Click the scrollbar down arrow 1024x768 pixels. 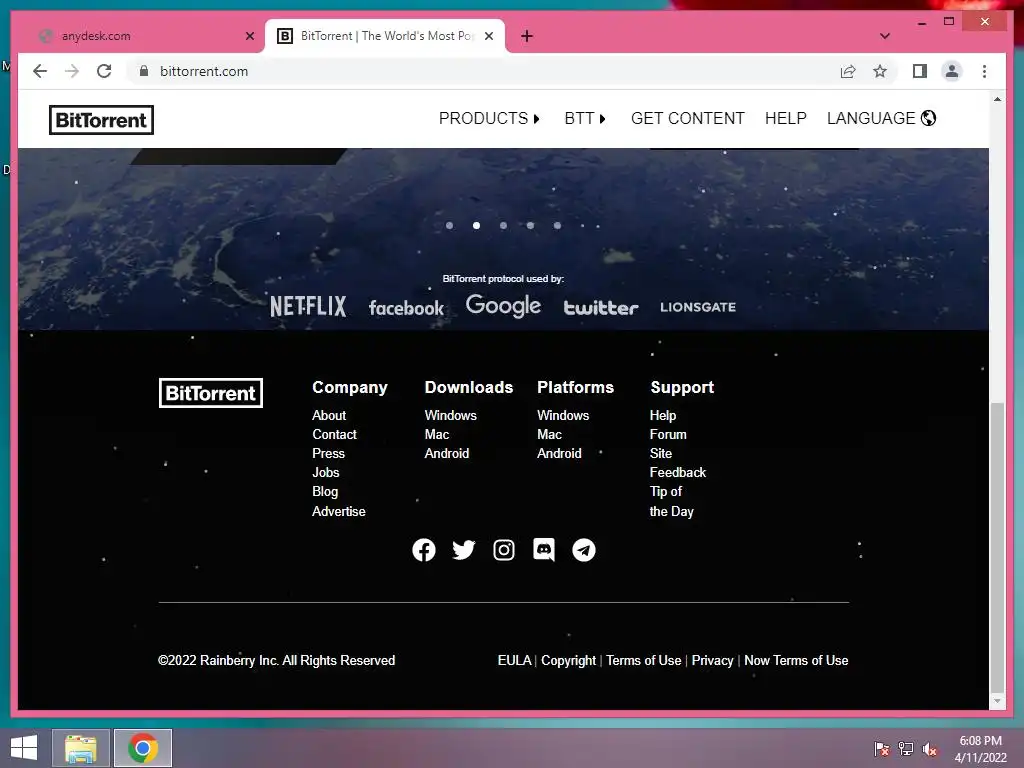click(x=997, y=701)
